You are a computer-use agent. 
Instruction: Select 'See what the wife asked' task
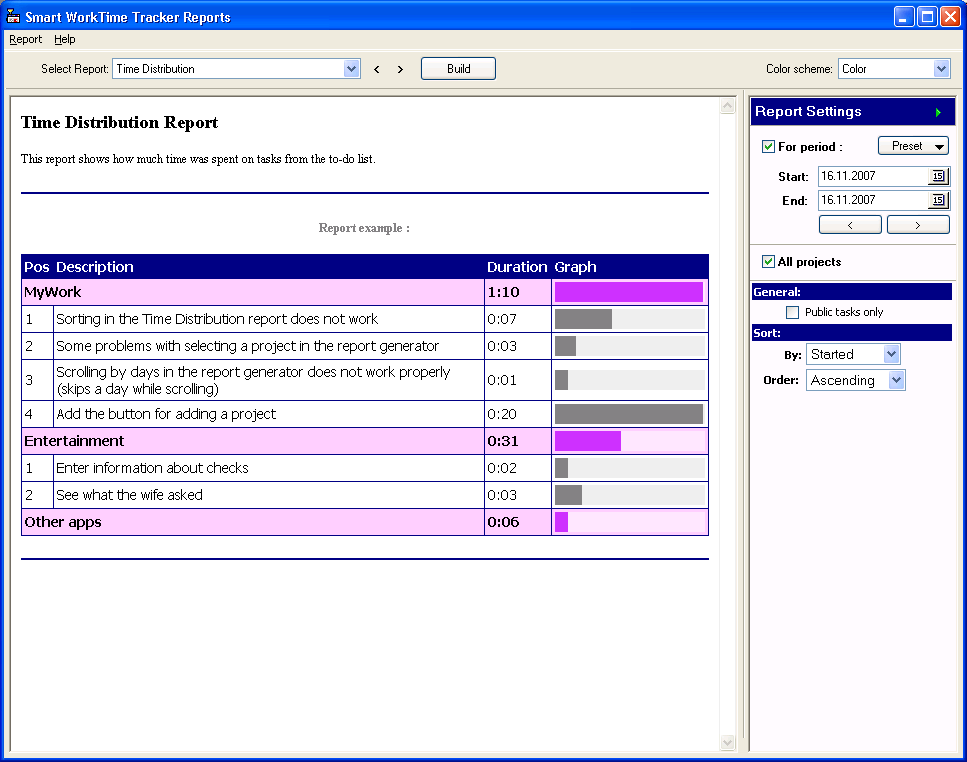point(130,495)
